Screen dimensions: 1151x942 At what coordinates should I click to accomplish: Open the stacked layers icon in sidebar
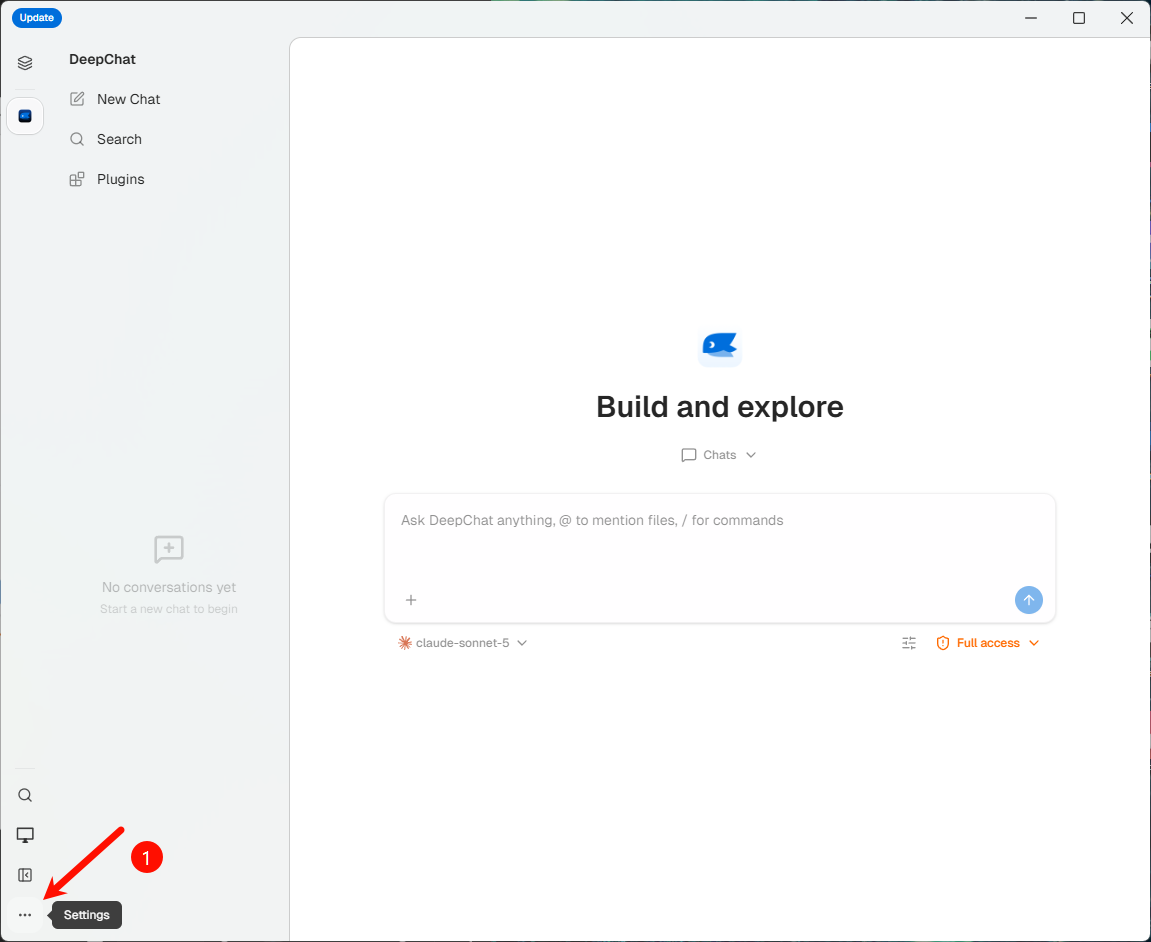point(25,63)
